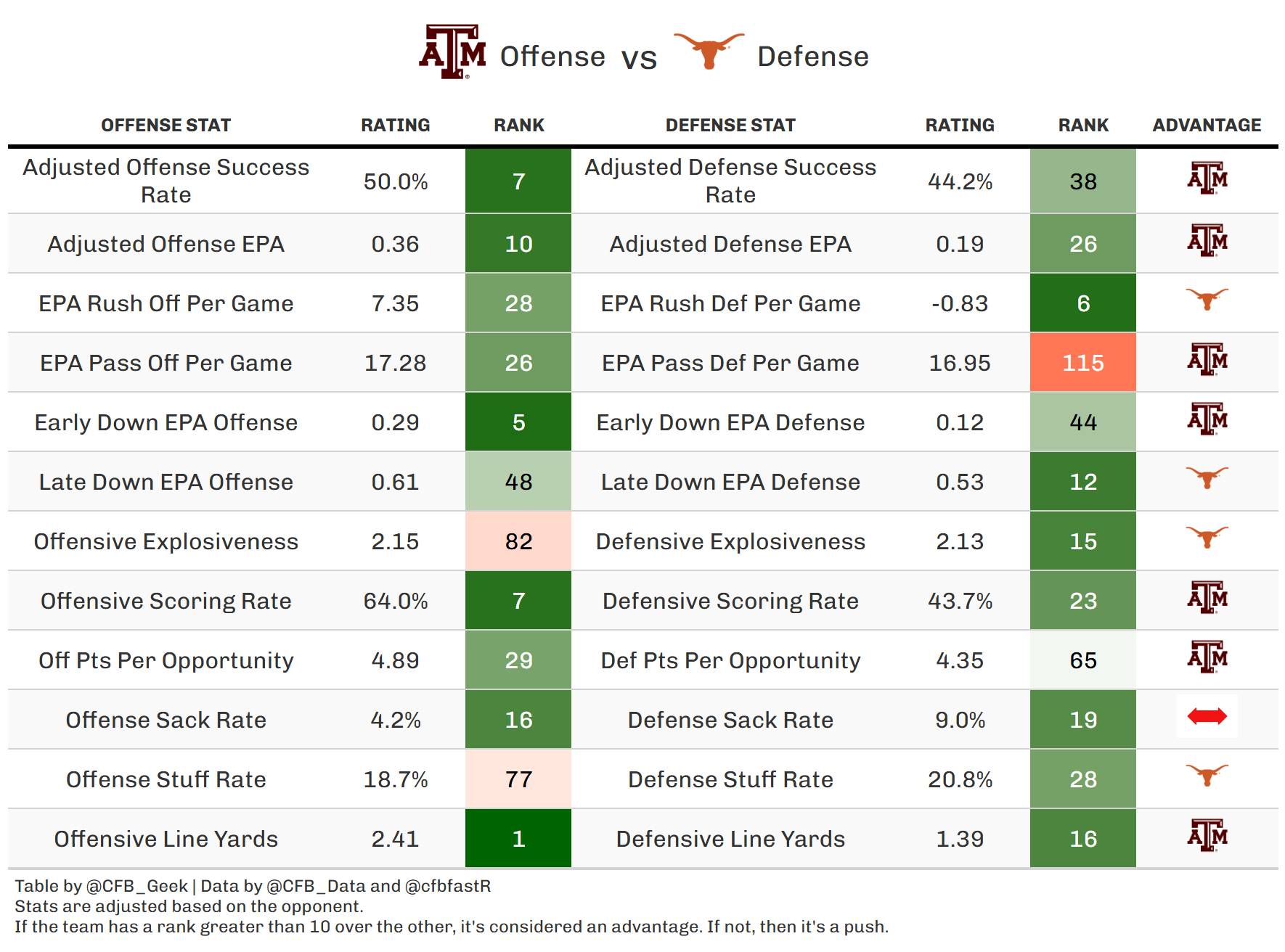Click A&M icon in EPA Pass Def row

tap(1207, 360)
